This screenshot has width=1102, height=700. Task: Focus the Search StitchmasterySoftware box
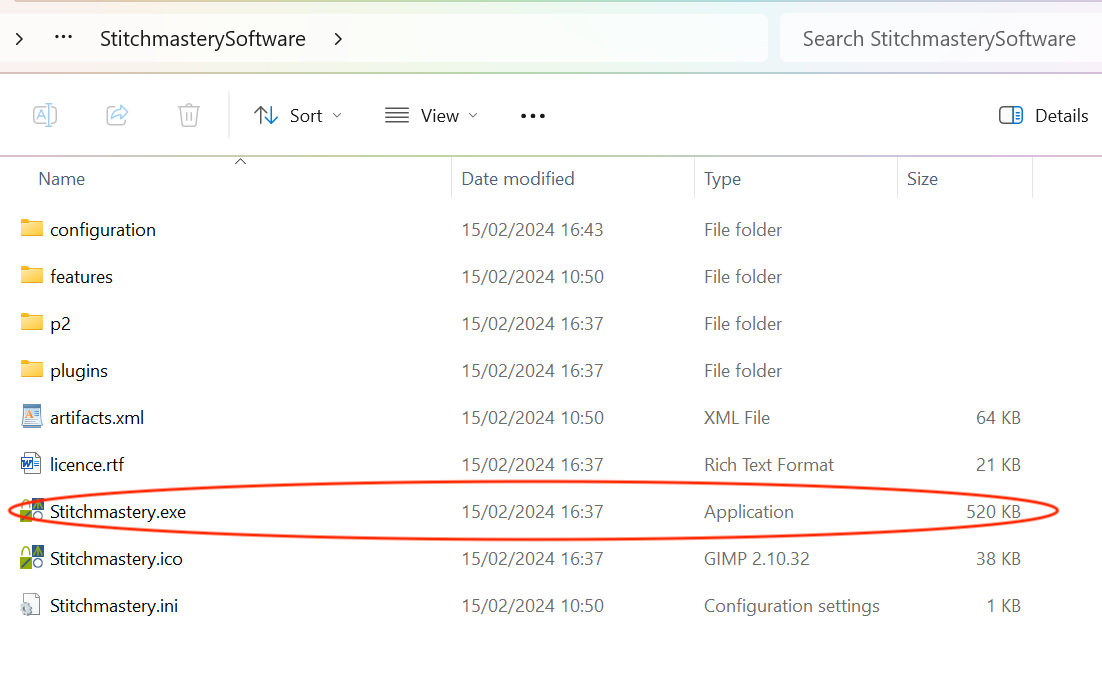click(939, 39)
